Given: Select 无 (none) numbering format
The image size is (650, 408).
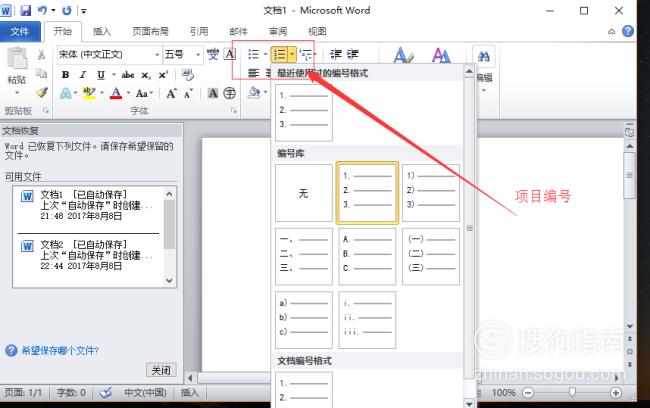Looking at the screenshot, I should click(x=304, y=193).
